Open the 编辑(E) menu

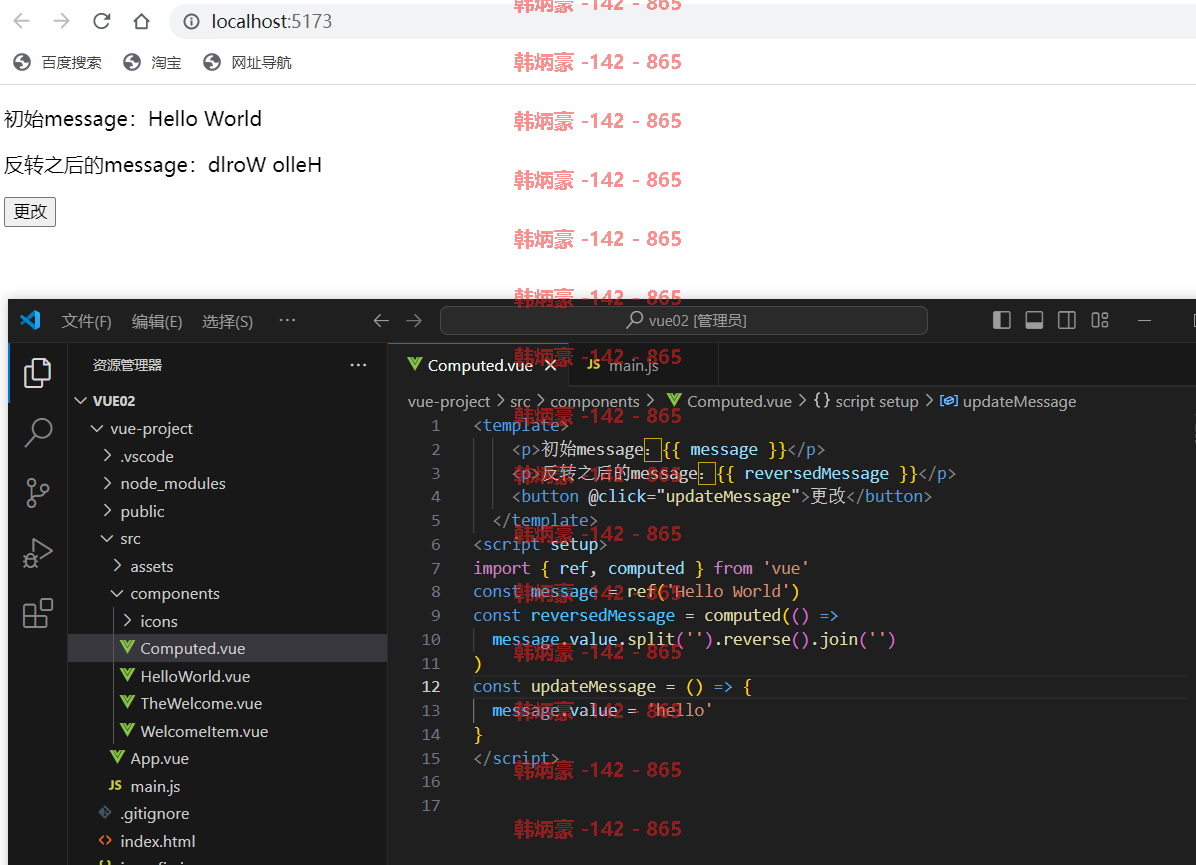tap(156, 321)
